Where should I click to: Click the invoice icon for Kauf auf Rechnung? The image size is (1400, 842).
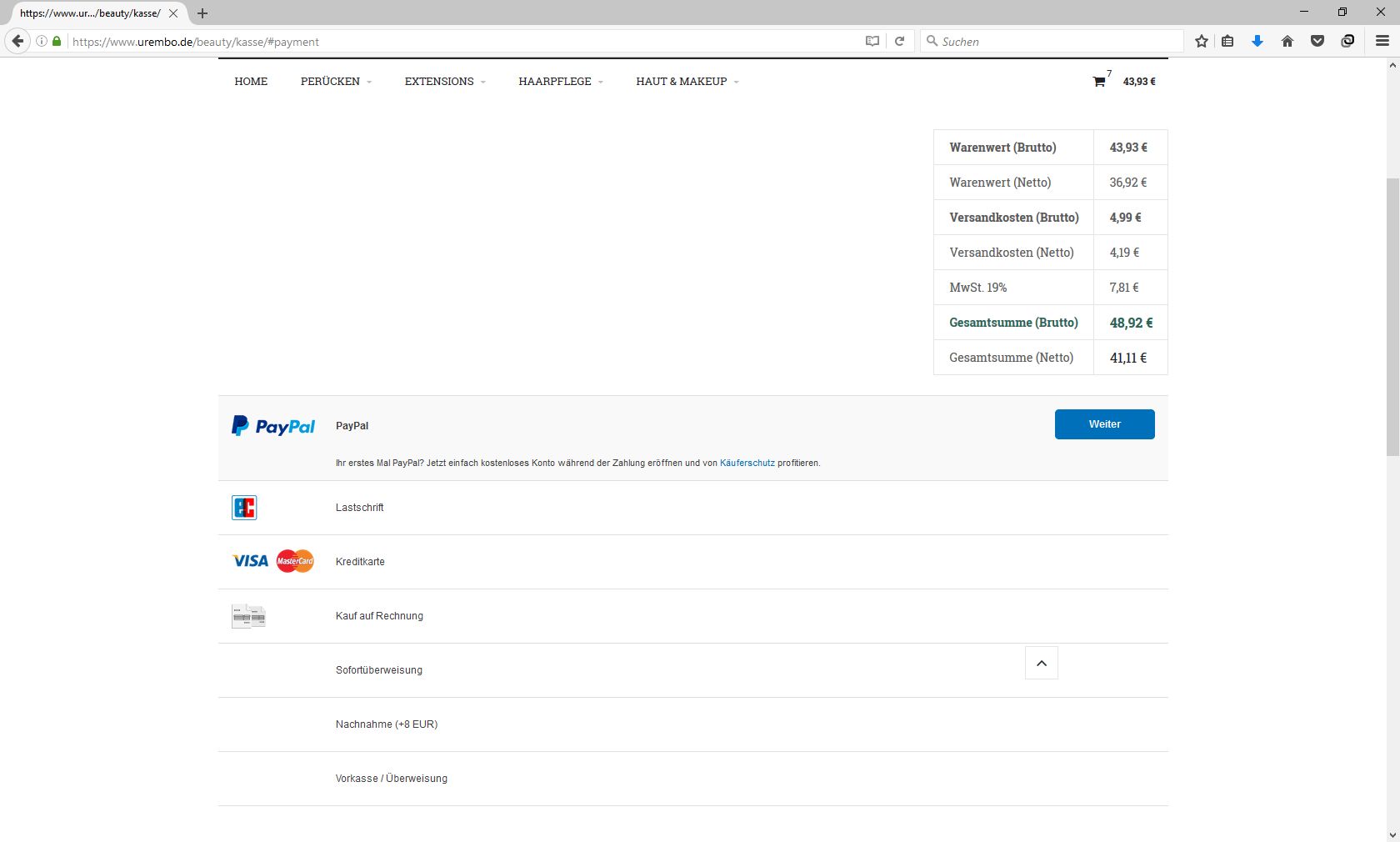(248, 616)
